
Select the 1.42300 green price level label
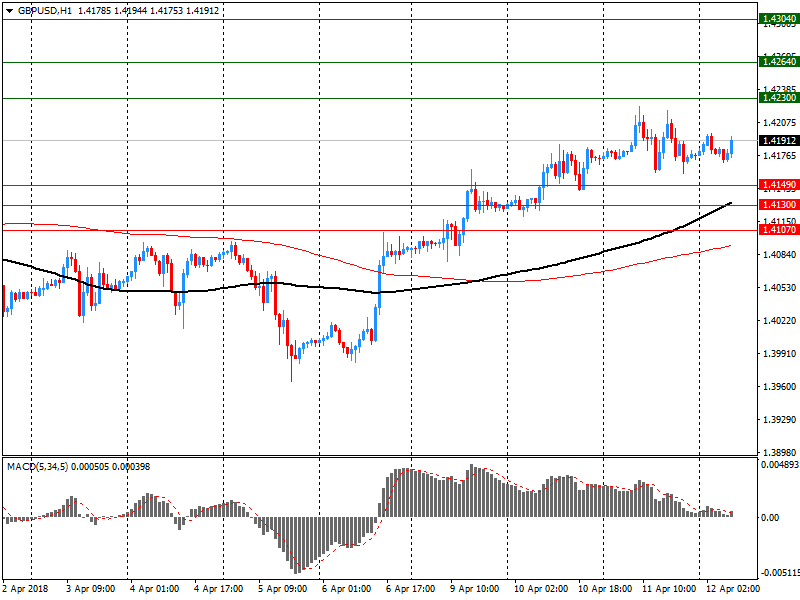click(779, 98)
